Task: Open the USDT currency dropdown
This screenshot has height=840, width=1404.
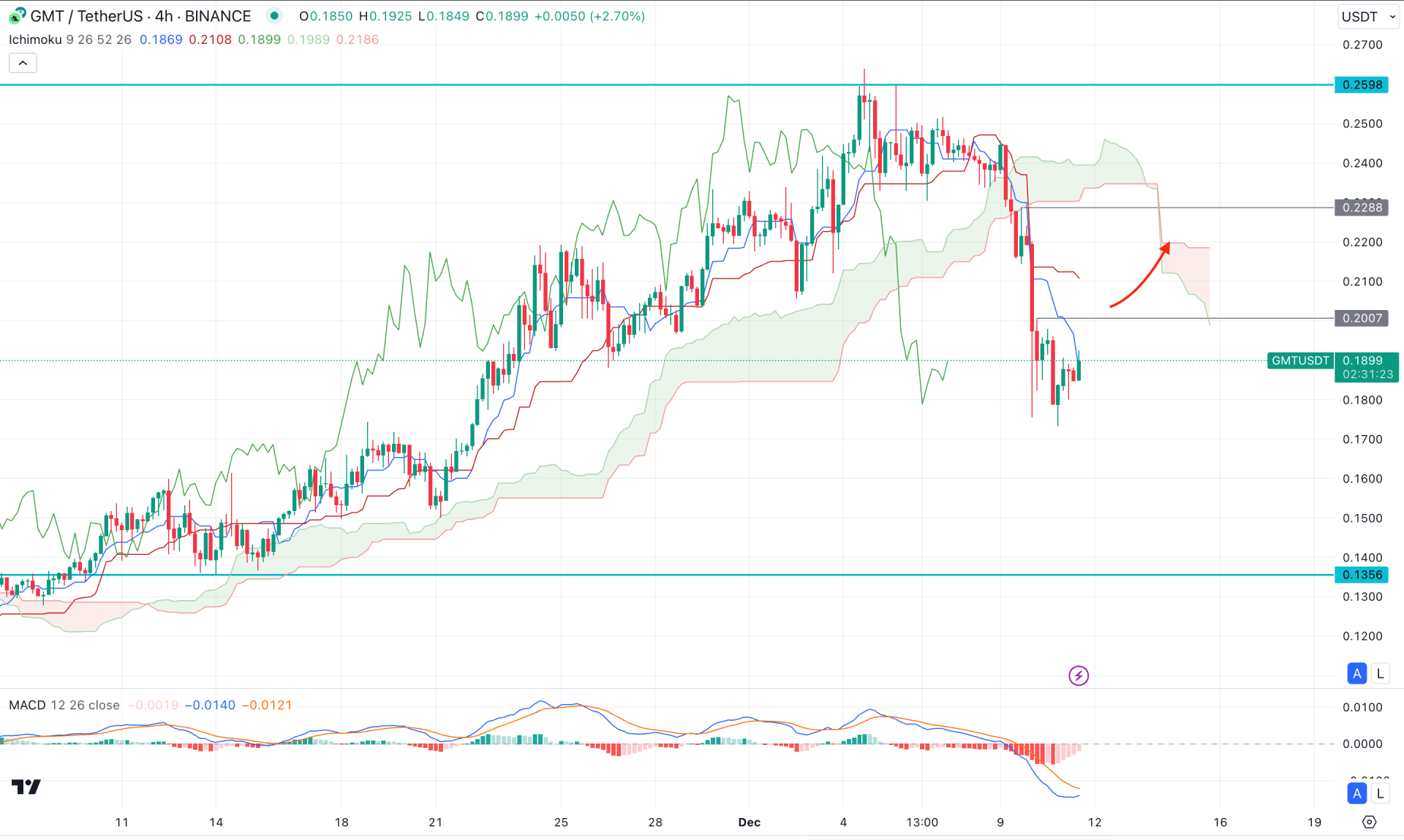Action: pyautogui.click(x=1367, y=16)
